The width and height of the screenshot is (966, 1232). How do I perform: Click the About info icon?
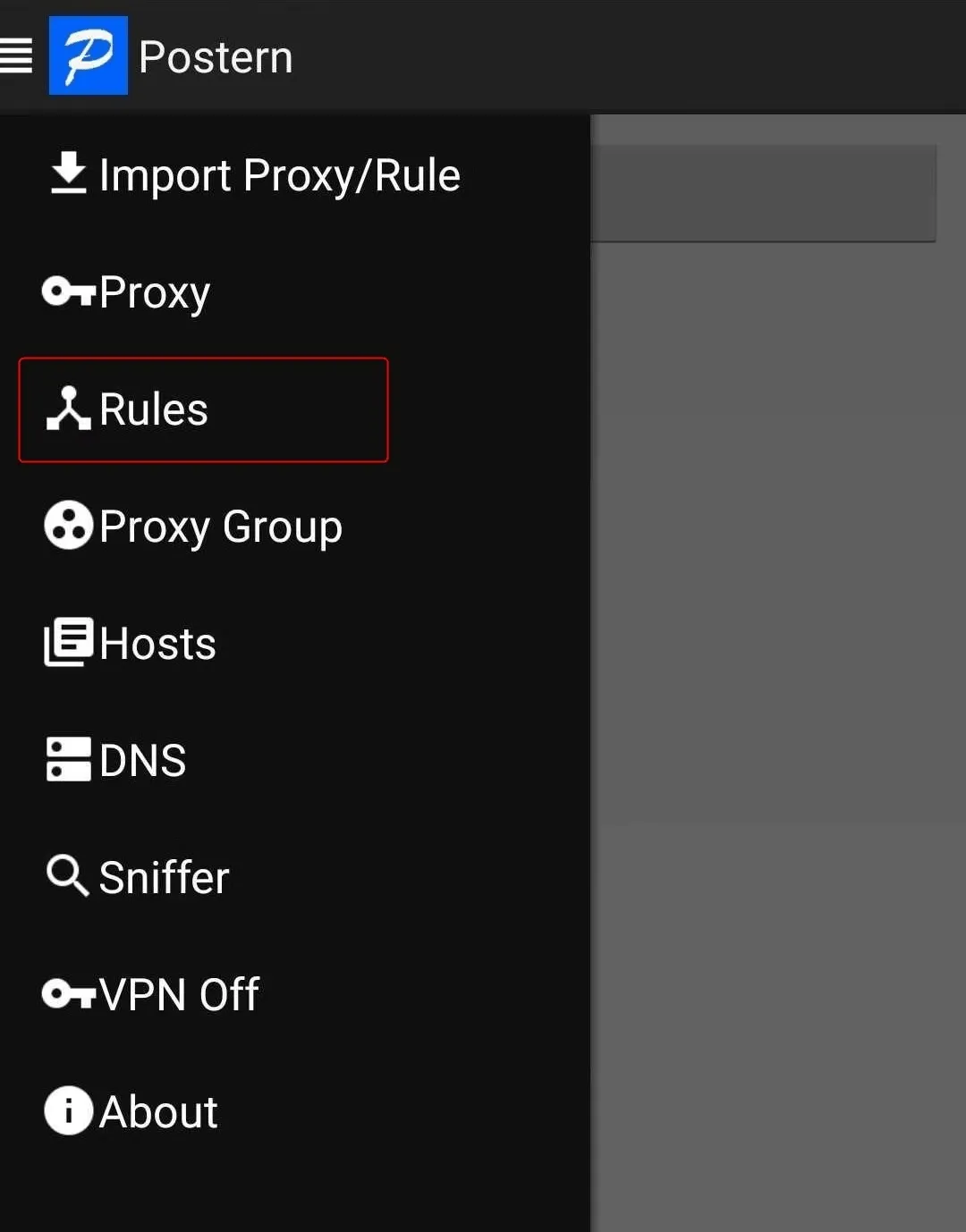(x=68, y=1110)
